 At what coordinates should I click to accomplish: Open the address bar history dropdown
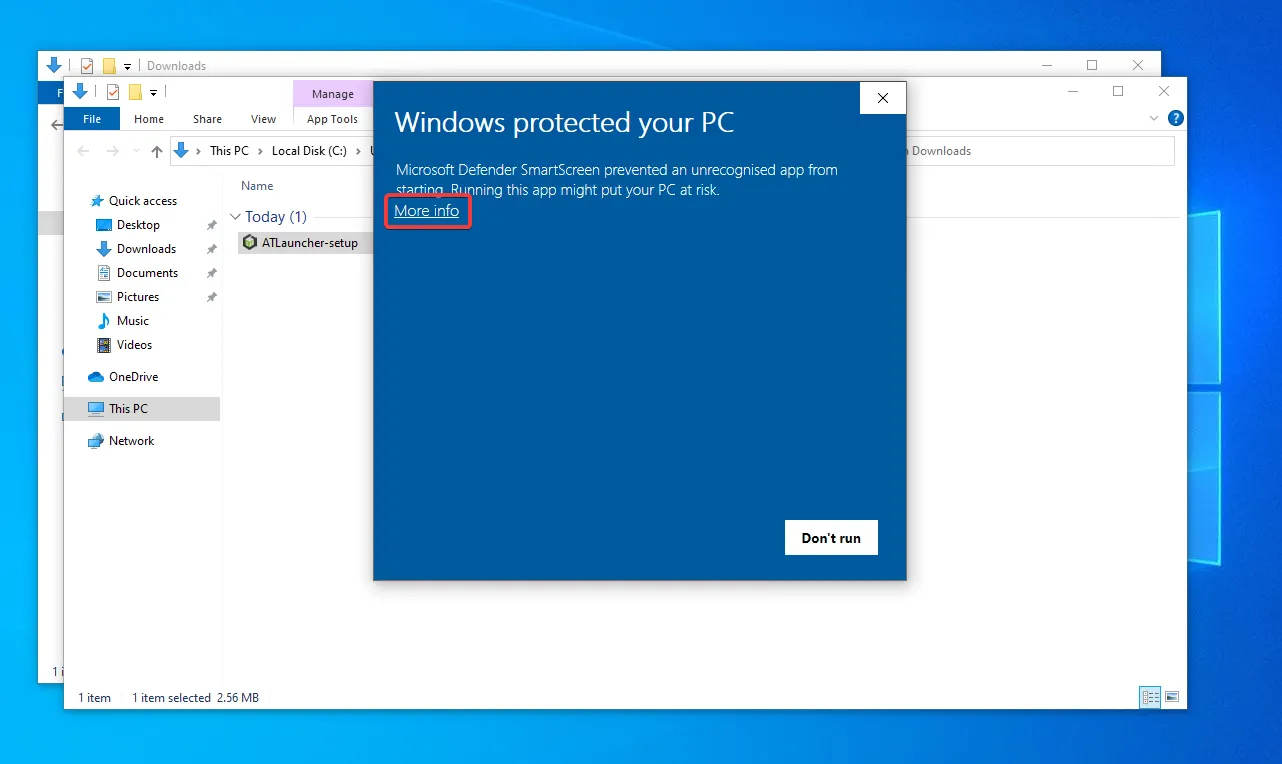tap(135, 150)
